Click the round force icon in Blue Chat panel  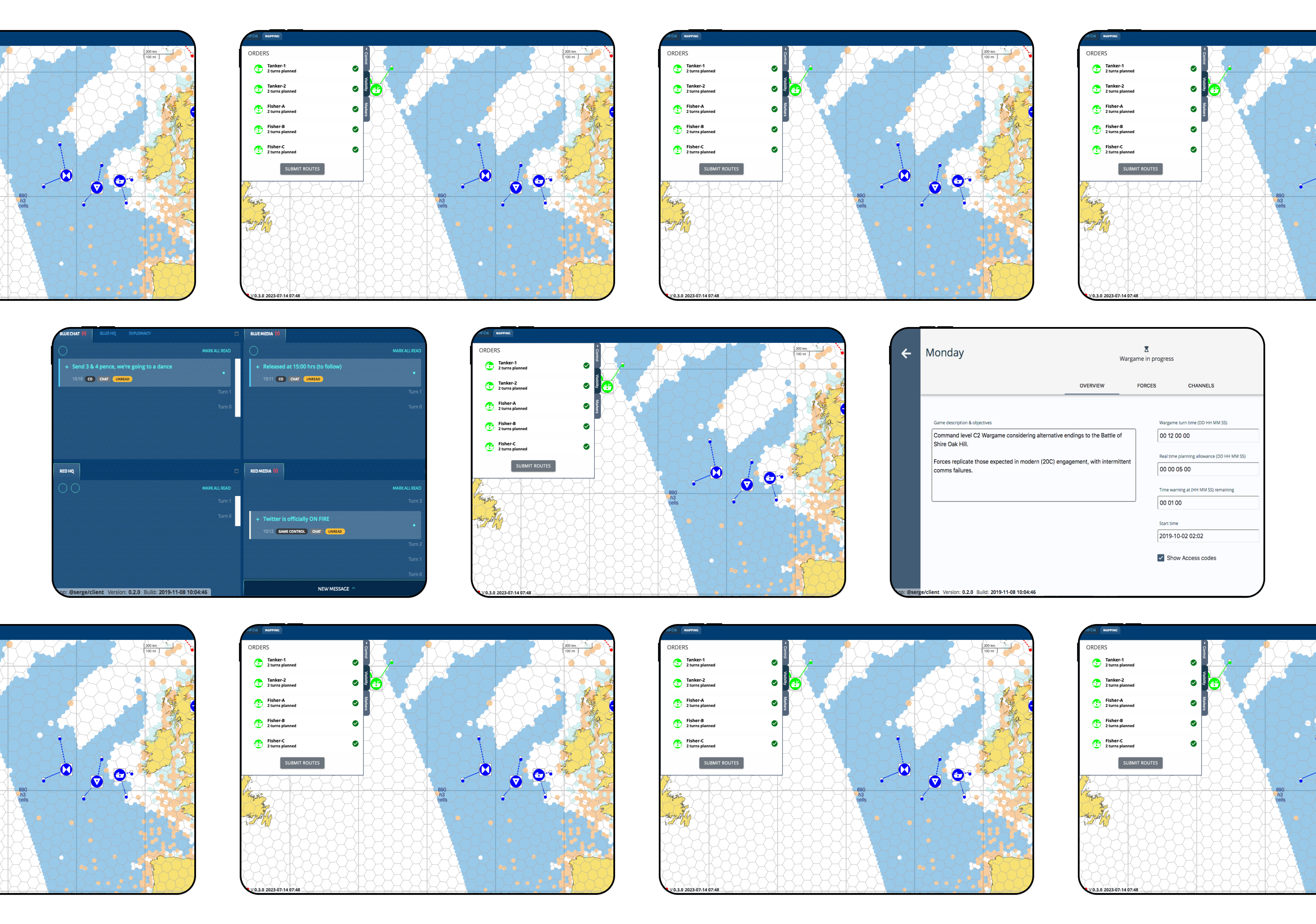coord(63,350)
